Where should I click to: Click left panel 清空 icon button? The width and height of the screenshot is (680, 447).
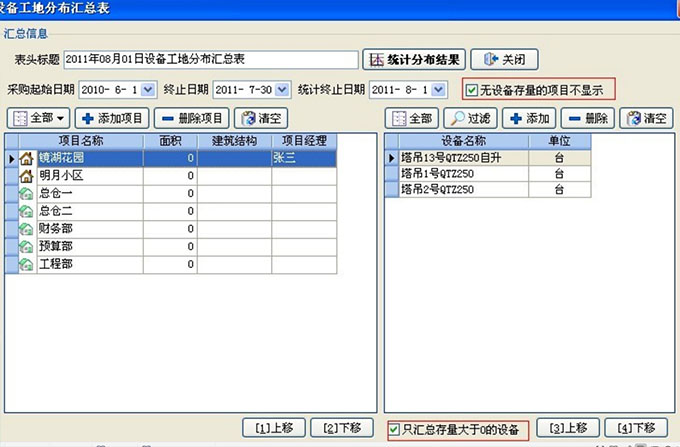tap(258, 118)
